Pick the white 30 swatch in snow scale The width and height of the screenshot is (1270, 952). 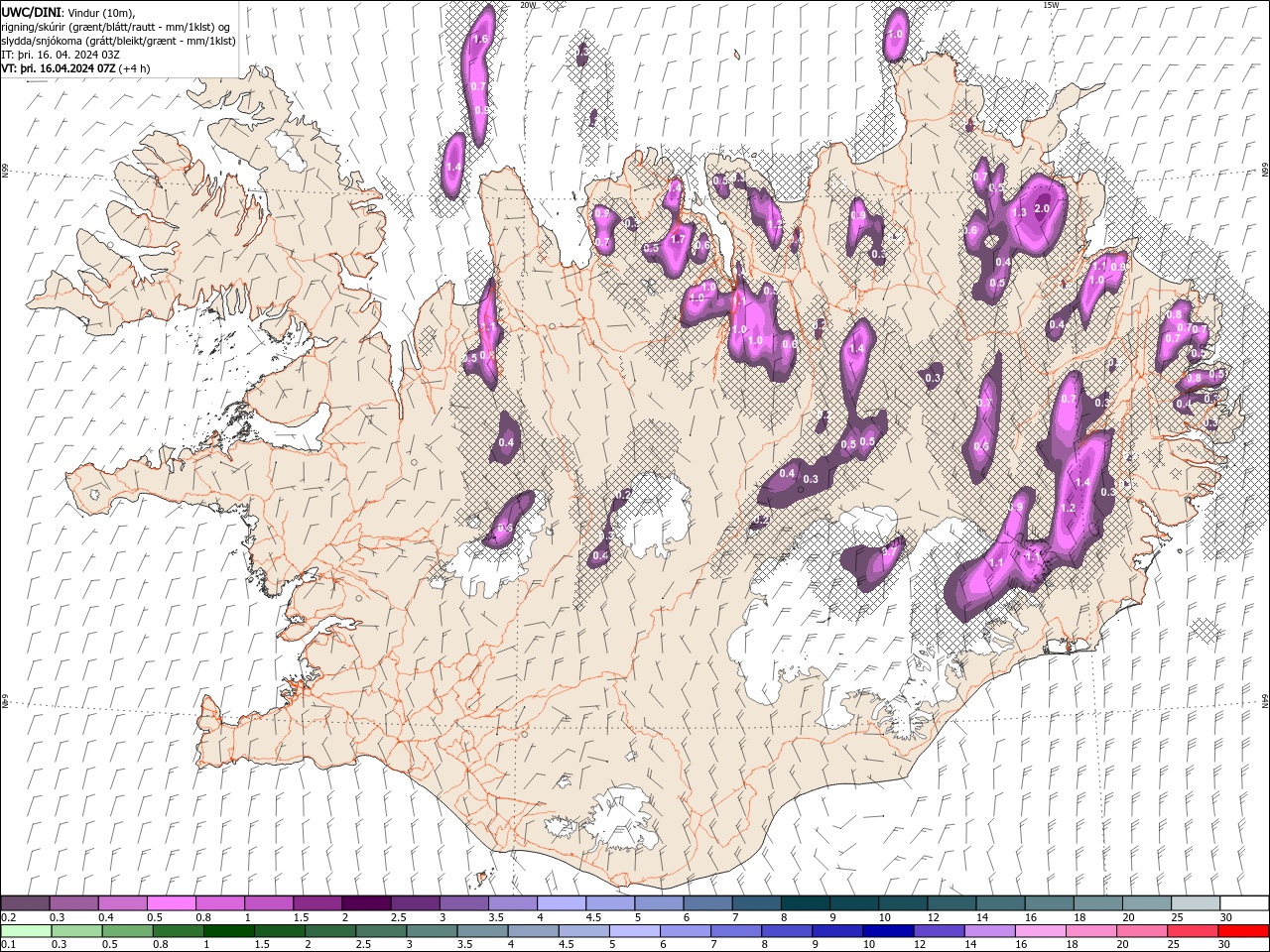point(1243,903)
